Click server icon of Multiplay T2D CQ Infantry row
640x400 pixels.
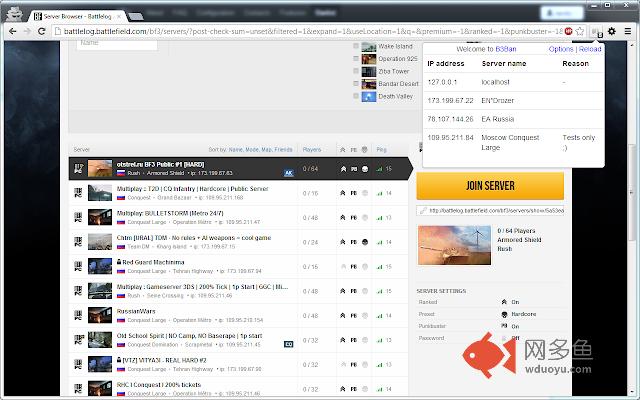[78, 193]
